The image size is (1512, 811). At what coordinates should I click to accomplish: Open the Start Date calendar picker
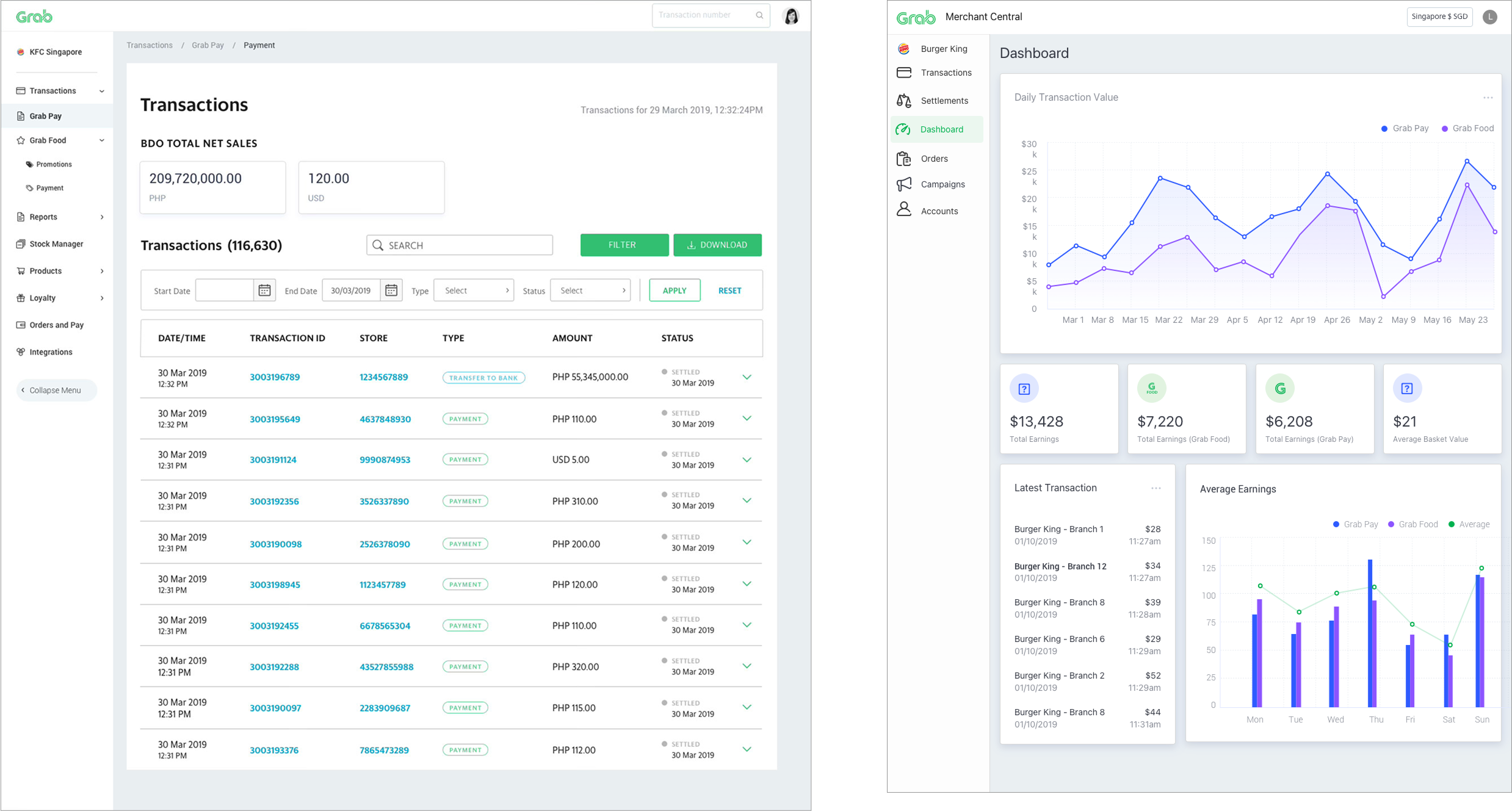pos(264,290)
